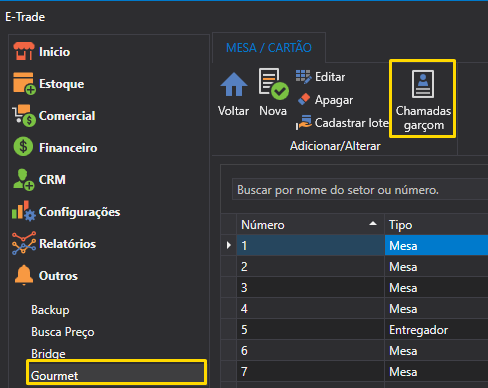This screenshot has height=388, width=488.
Task: Open the Relatórios menu label
Action: click(x=67, y=244)
